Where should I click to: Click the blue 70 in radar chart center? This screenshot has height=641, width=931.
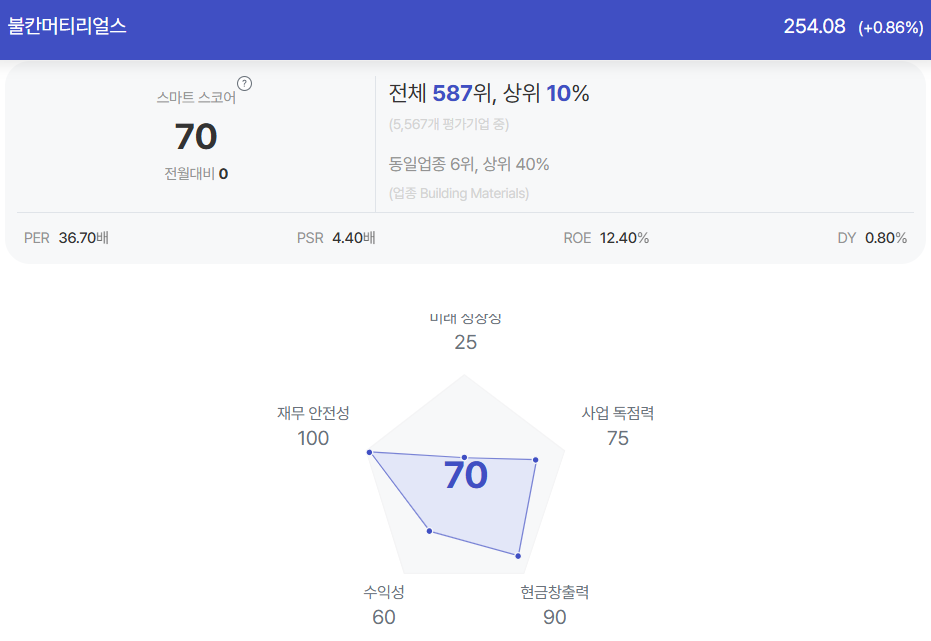tap(466, 475)
